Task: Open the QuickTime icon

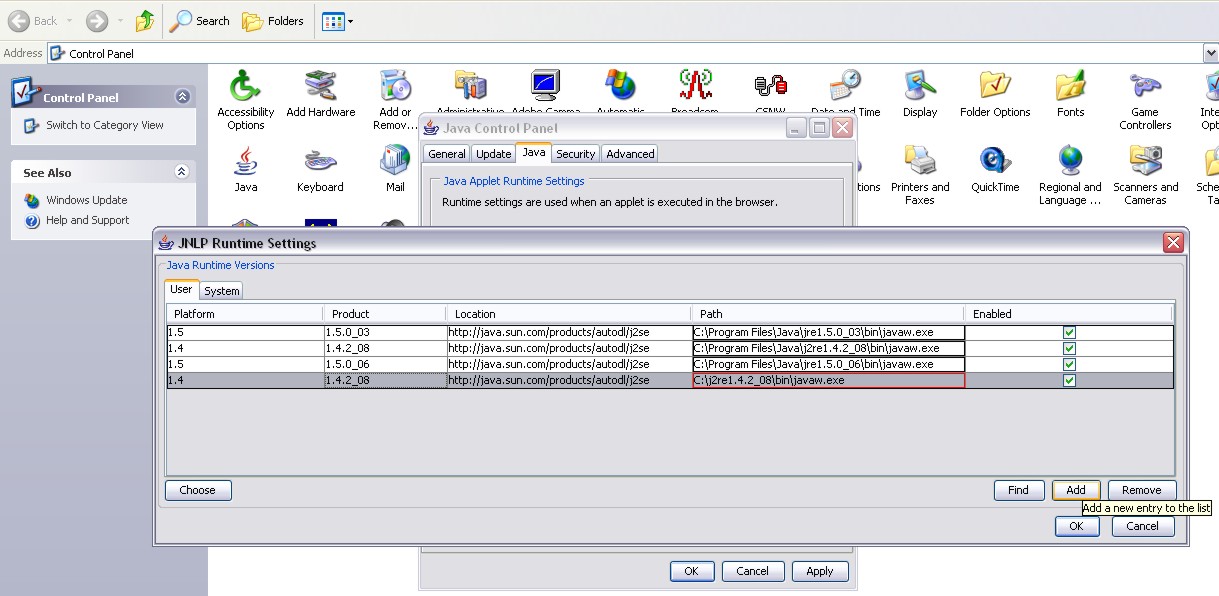Action: [x=995, y=169]
